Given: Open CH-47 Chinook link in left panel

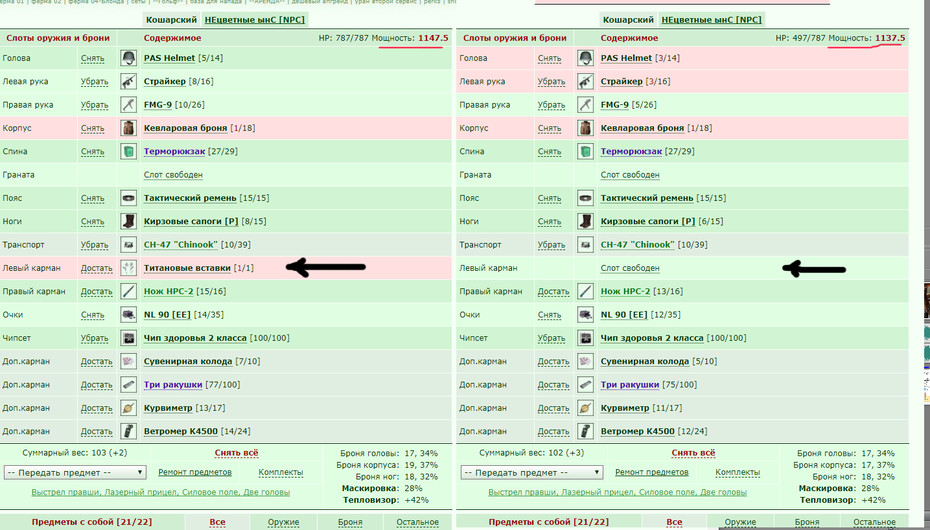Looking at the screenshot, I should tap(180, 245).
